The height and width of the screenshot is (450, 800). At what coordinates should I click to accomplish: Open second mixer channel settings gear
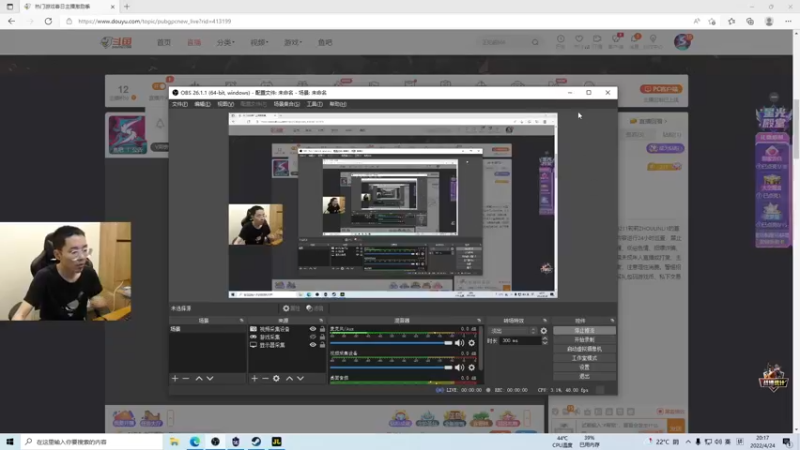tap(471, 367)
